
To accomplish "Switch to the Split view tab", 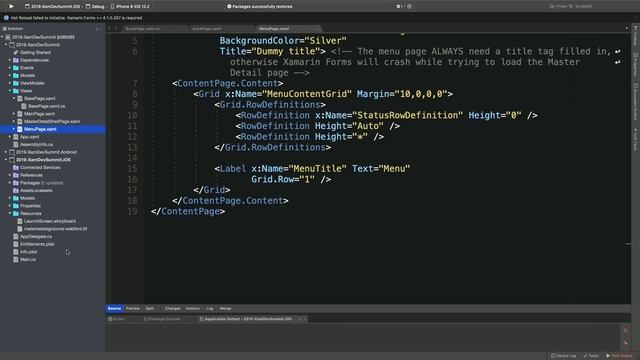I will [x=150, y=309].
